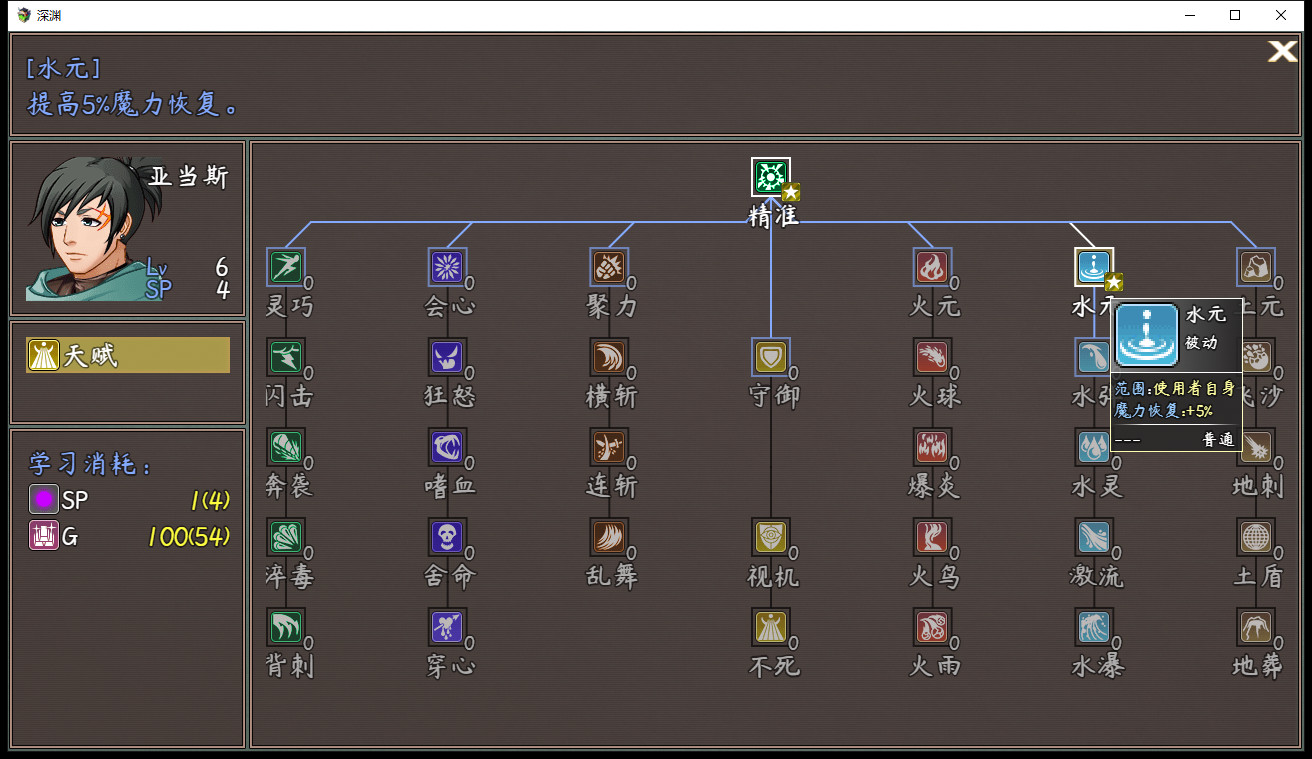Click the 火元 fire element skill

click(932, 266)
